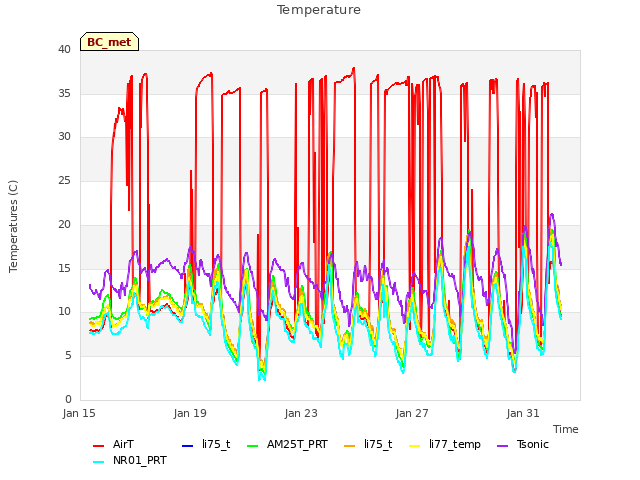
Task: Click the yellow li77_temp legend marker
Action: [x=415, y=445]
